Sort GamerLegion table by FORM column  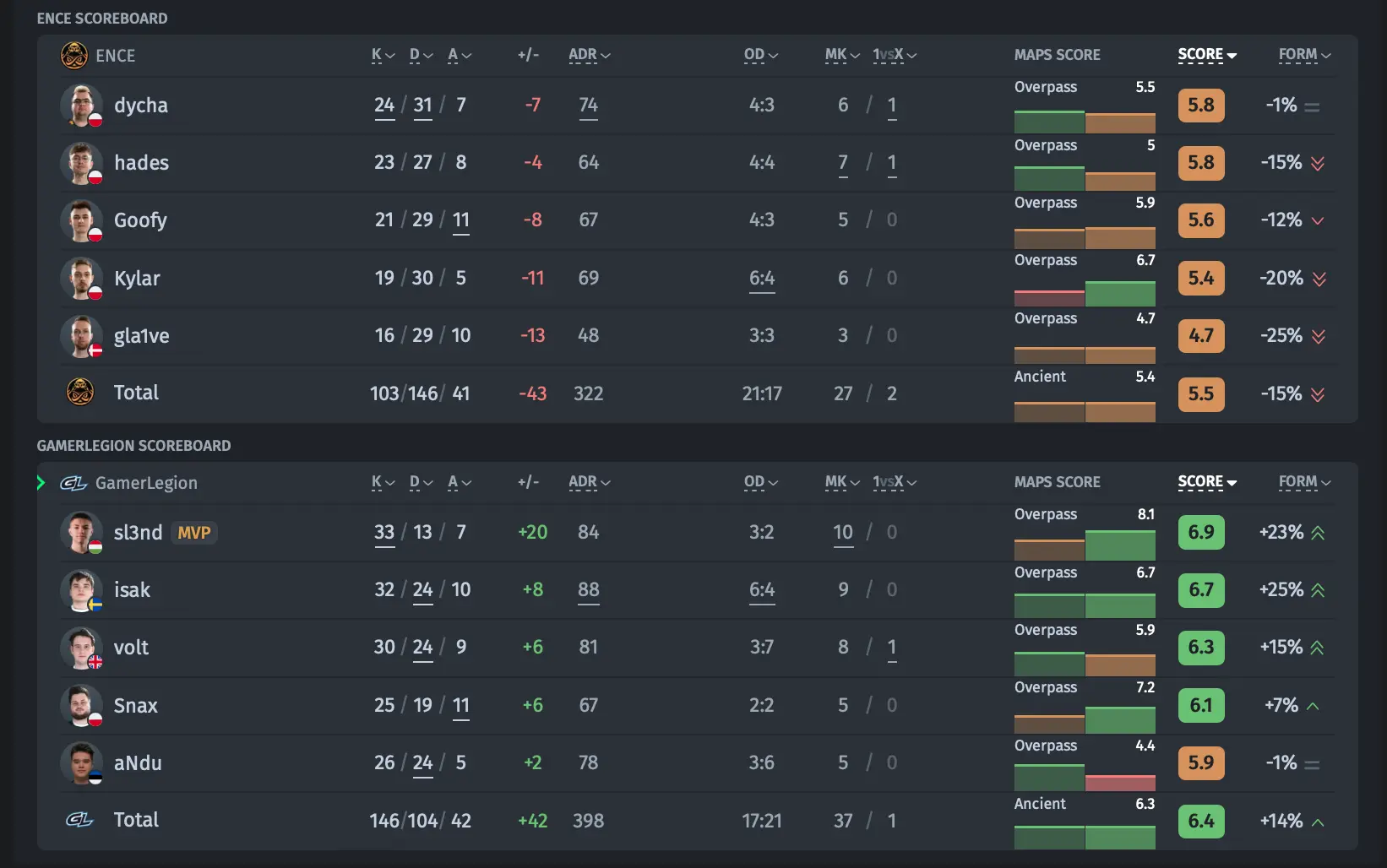1303,482
